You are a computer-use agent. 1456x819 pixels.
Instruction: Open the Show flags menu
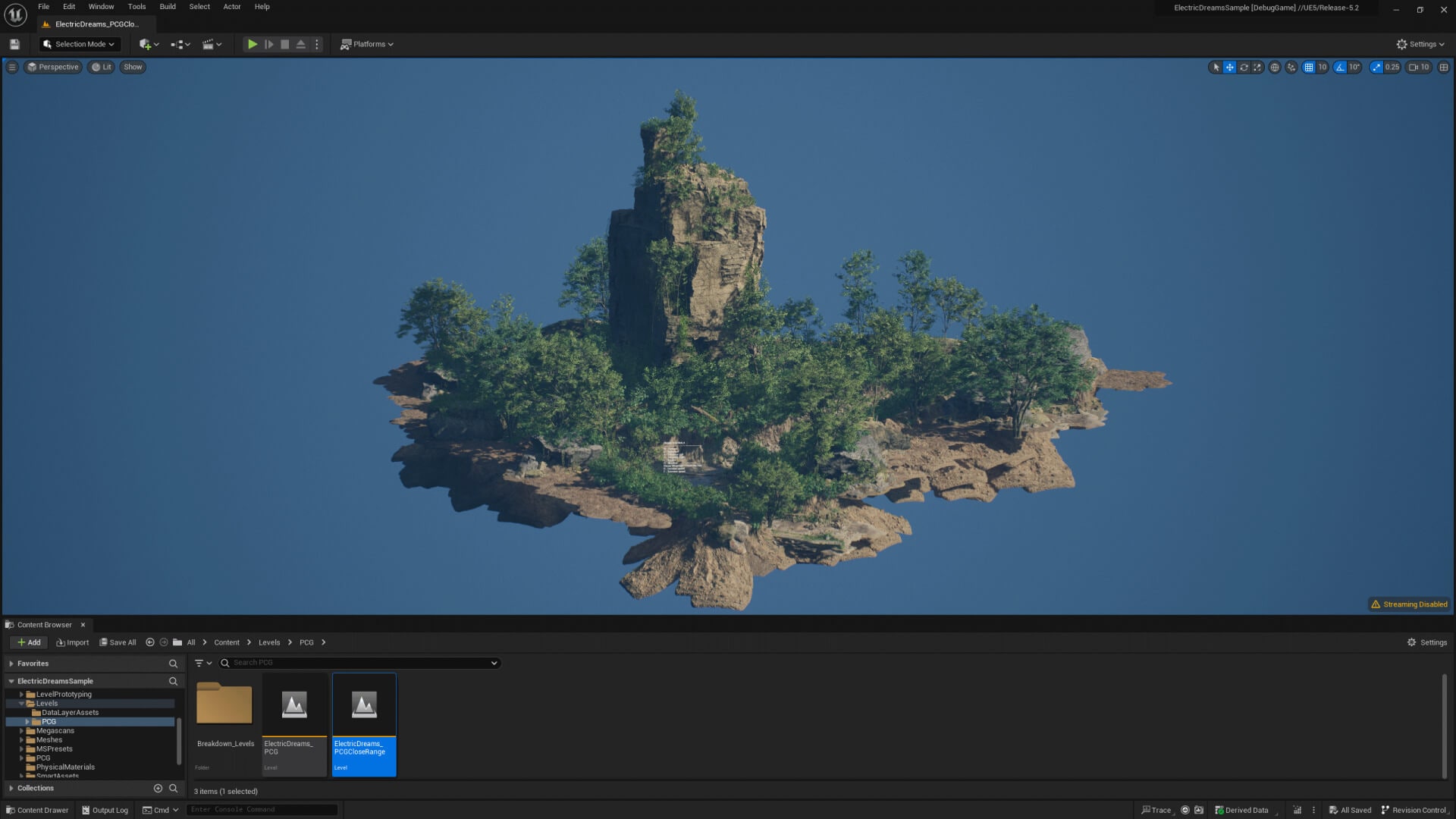tap(133, 67)
